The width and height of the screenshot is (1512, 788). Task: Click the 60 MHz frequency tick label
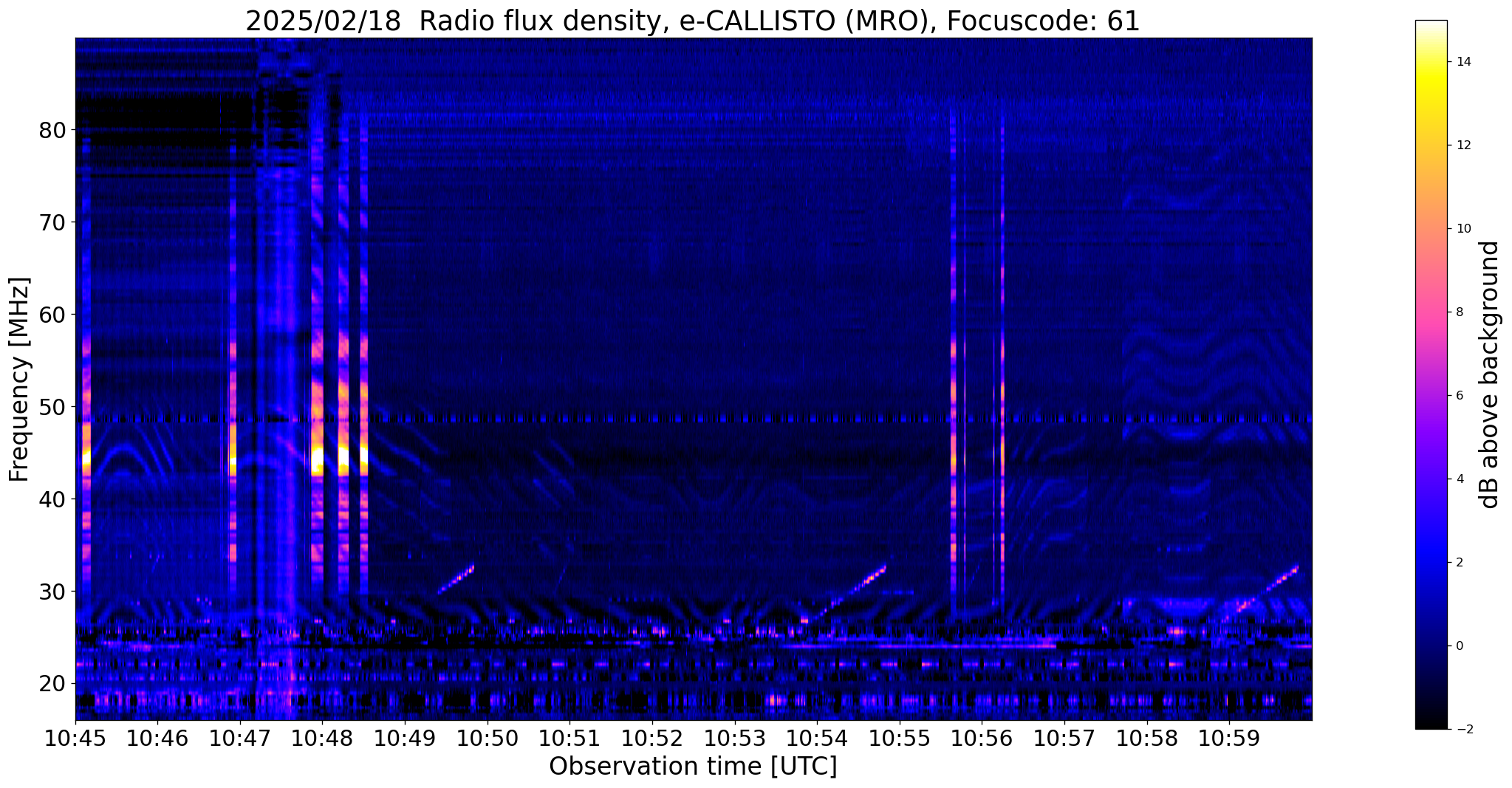click(52, 315)
